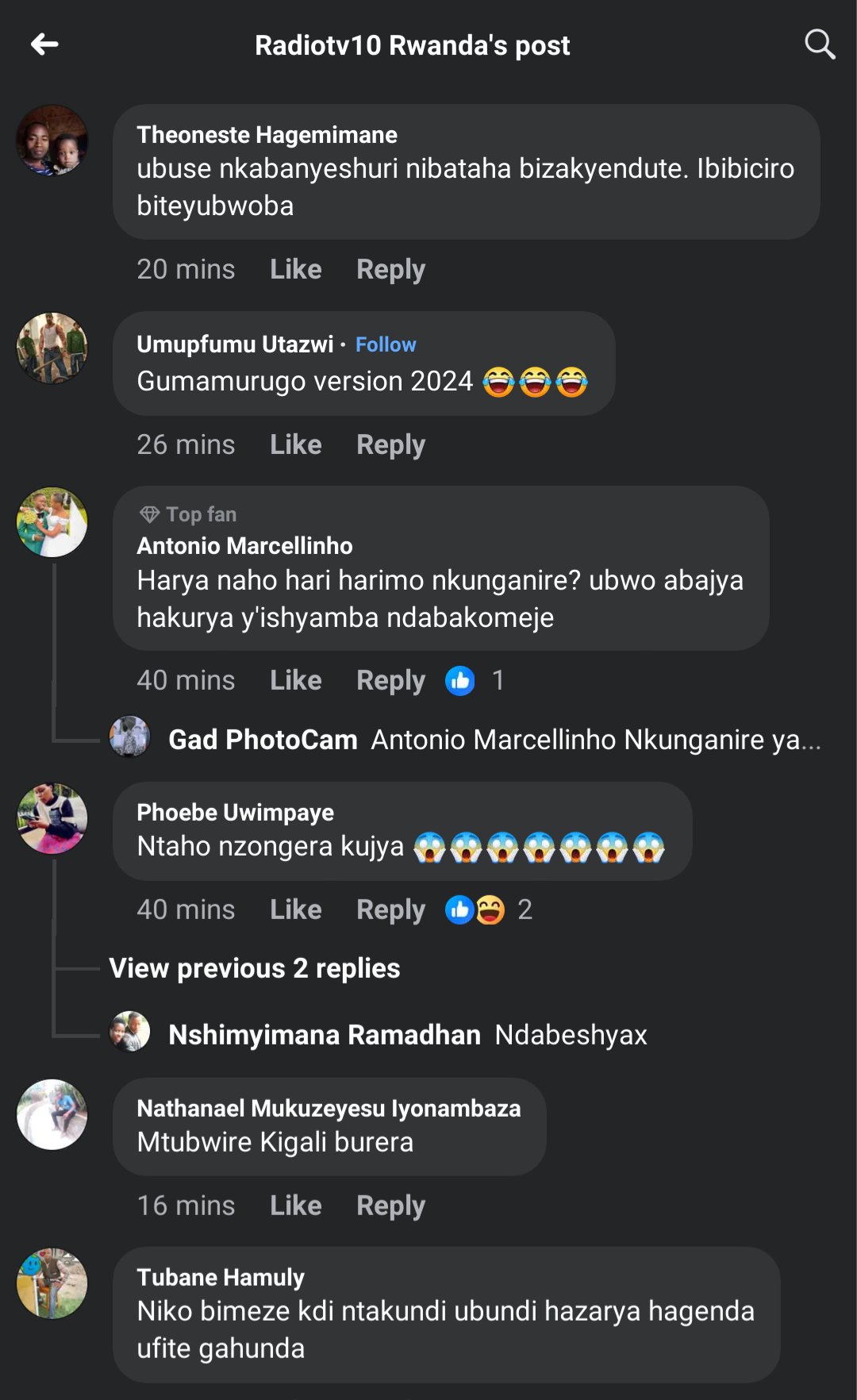Open Umupfumu Utazwi's avatar
Screen dimensions: 857x1400
point(52,348)
